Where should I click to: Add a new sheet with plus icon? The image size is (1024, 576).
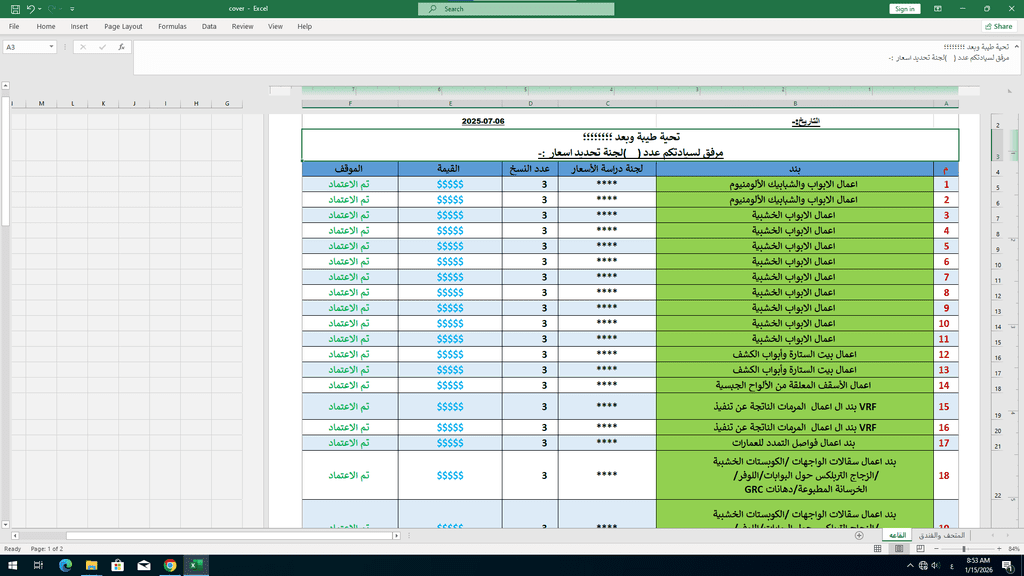[859, 536]
